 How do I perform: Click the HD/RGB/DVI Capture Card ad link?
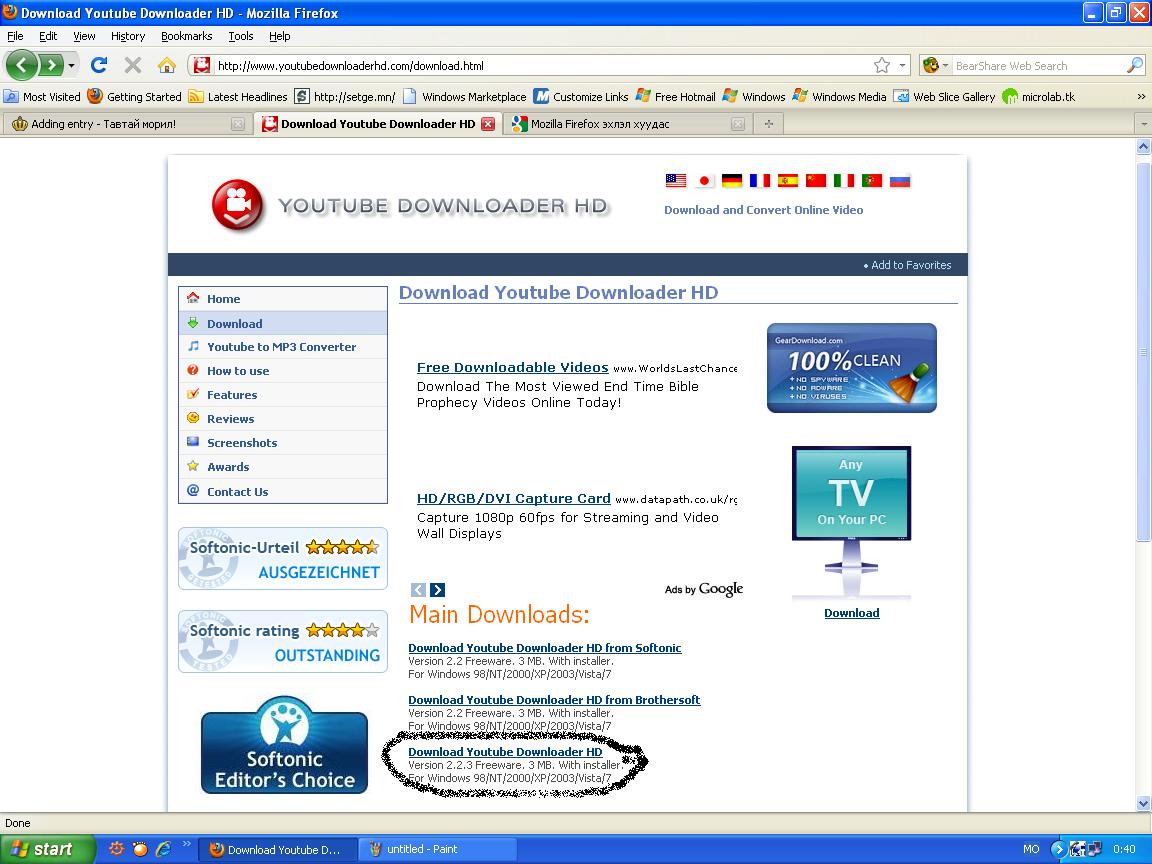pyautogui.click(x=514, y=498)
